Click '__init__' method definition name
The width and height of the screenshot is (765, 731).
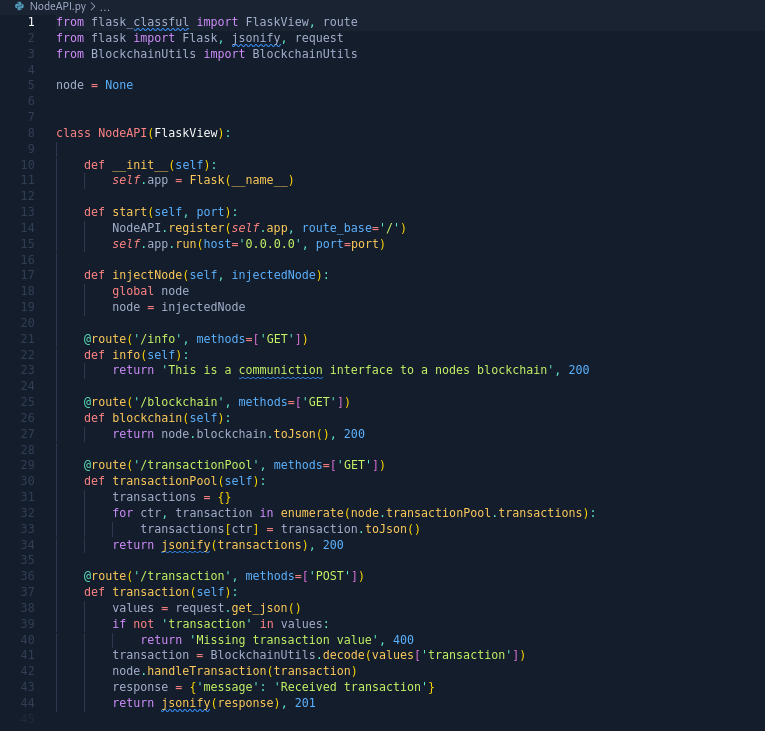tap(140, 165)
